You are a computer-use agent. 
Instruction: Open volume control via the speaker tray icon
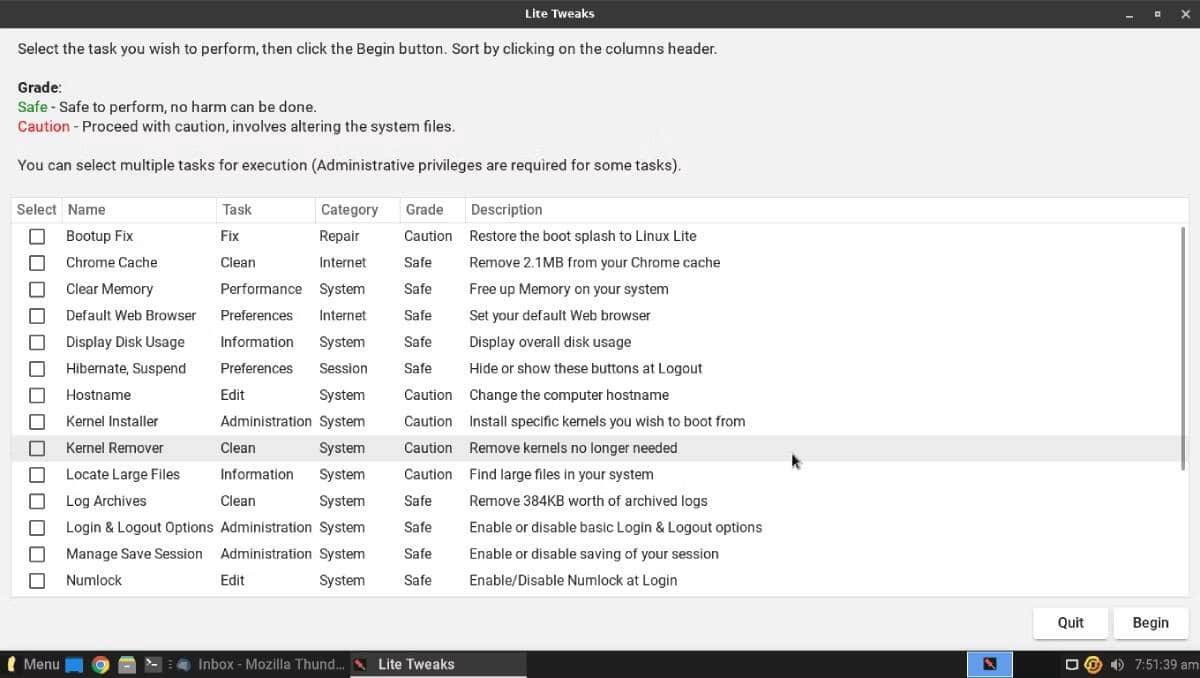[x=1117, y=663]
